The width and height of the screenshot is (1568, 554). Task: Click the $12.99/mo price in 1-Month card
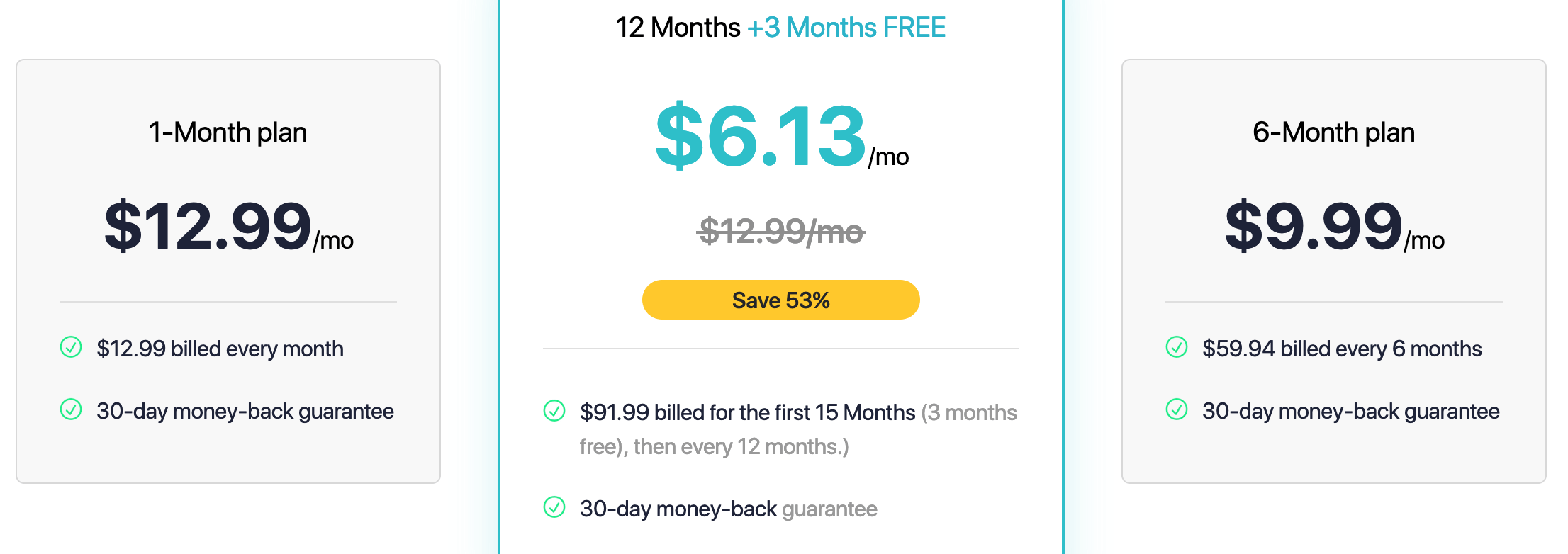pyautogui.click(x=228, y=227)
